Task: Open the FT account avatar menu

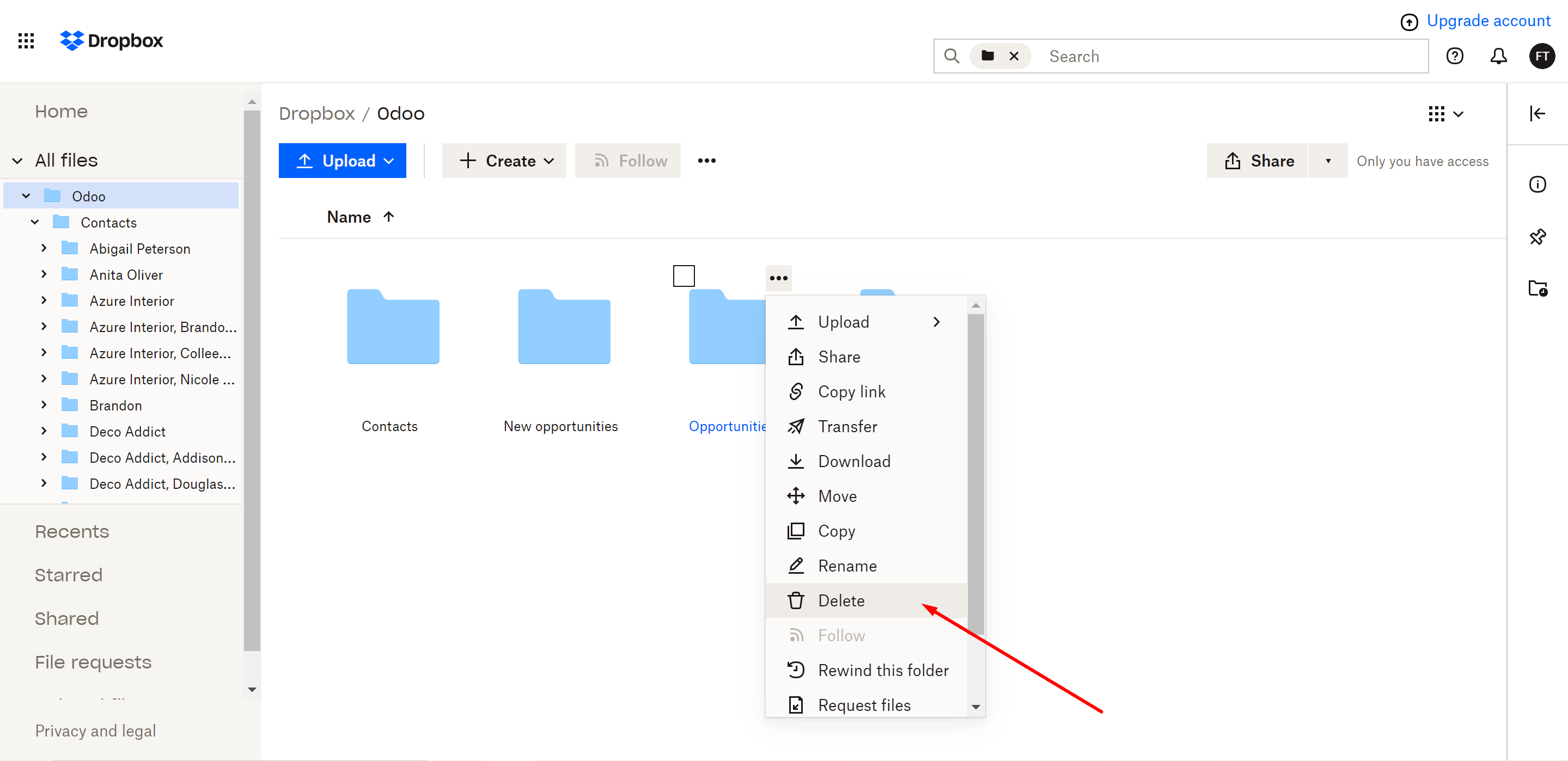Action: tap(1542, 56)
